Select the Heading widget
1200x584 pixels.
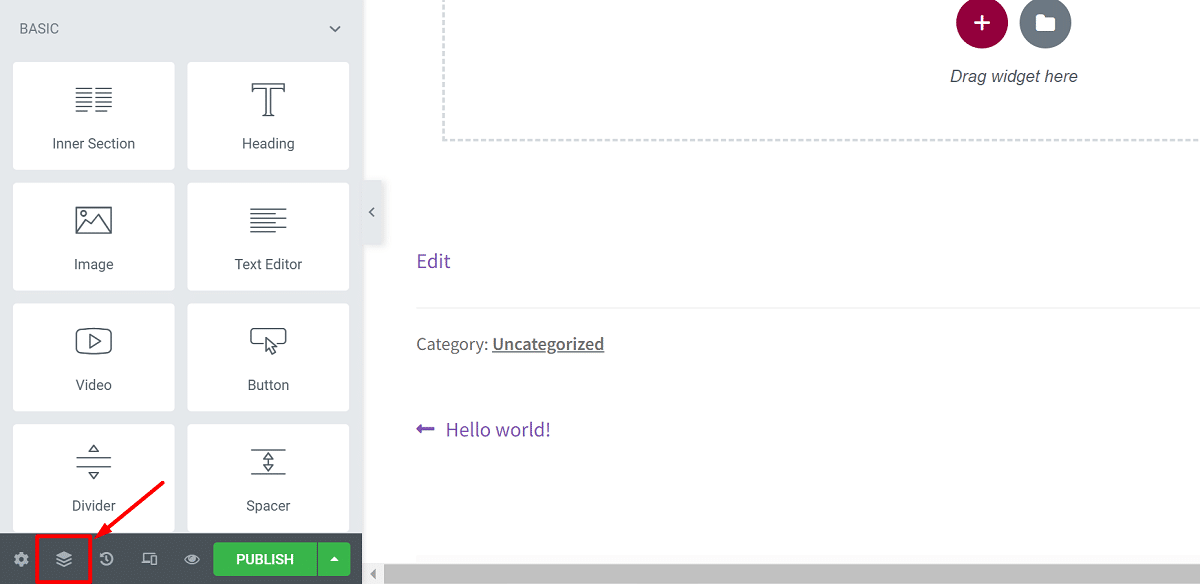[x=268, y=116]
